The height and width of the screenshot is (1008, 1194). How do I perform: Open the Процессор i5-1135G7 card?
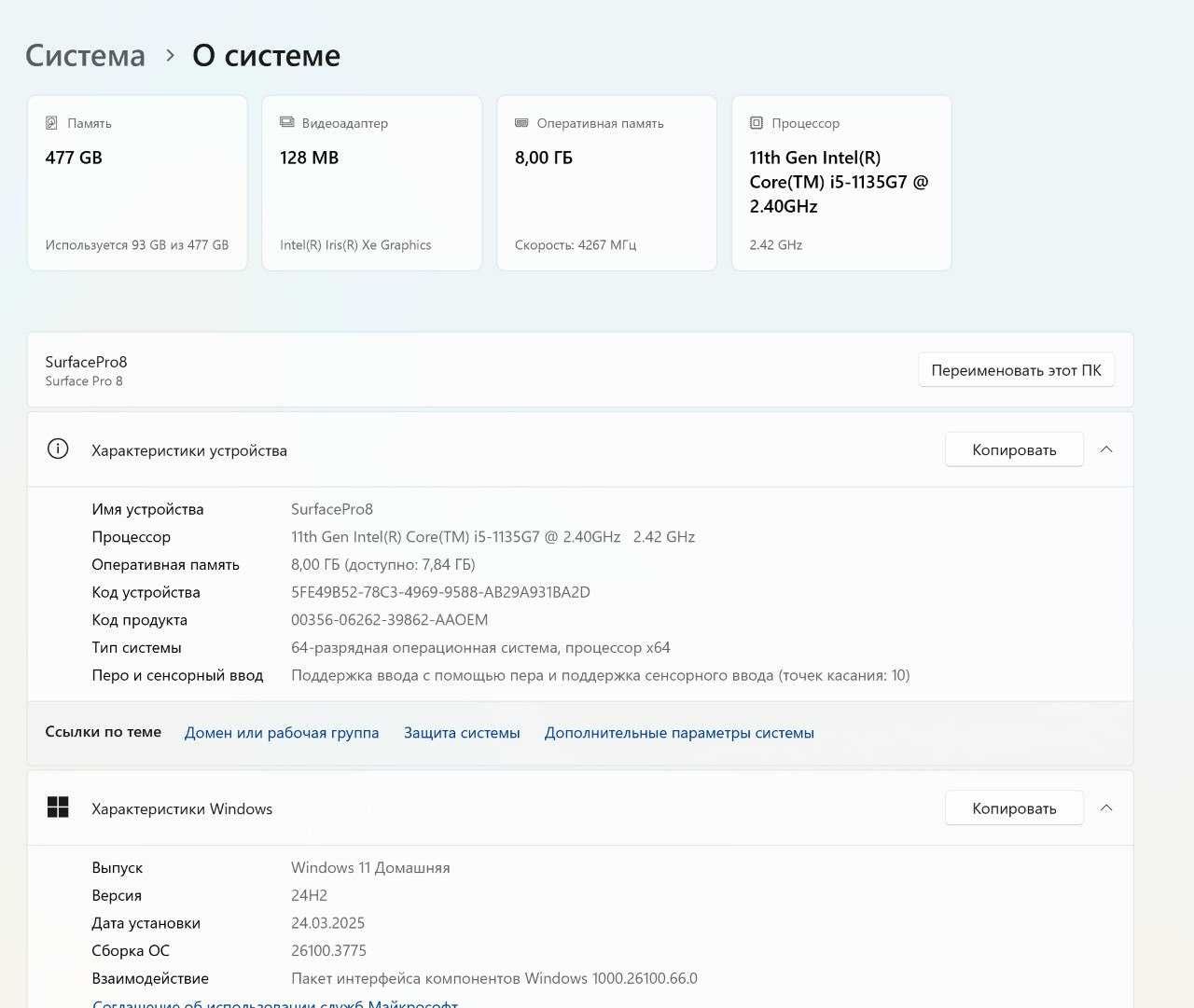[841, 183]
